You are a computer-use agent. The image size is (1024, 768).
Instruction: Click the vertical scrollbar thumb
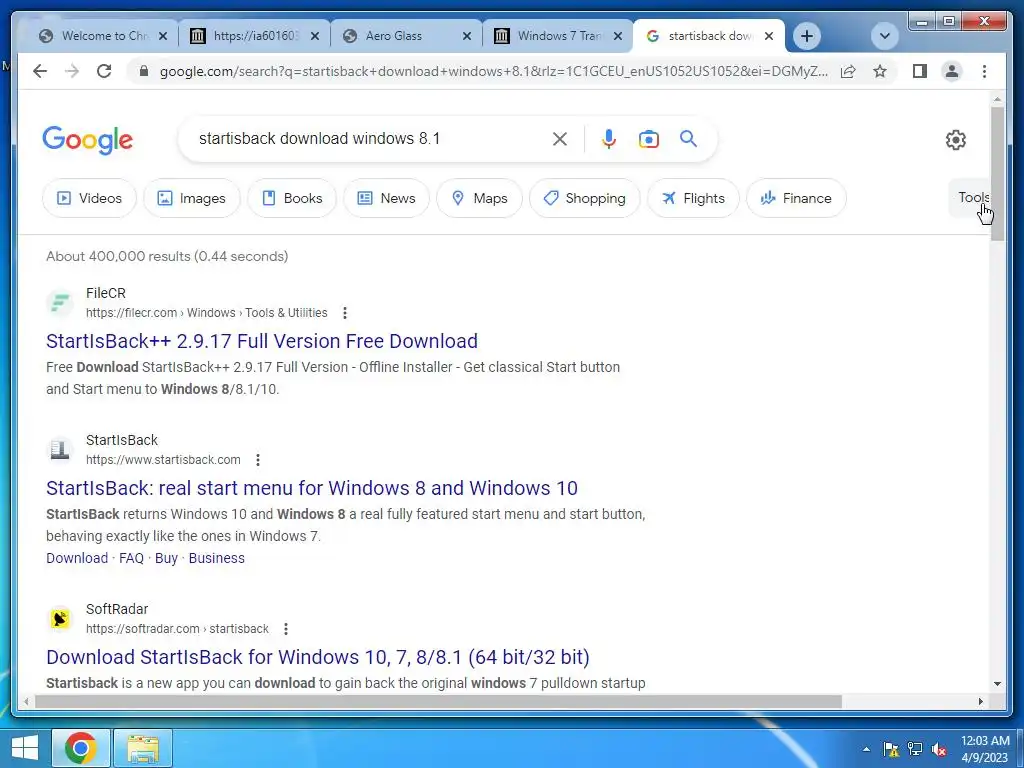point(997,173)
